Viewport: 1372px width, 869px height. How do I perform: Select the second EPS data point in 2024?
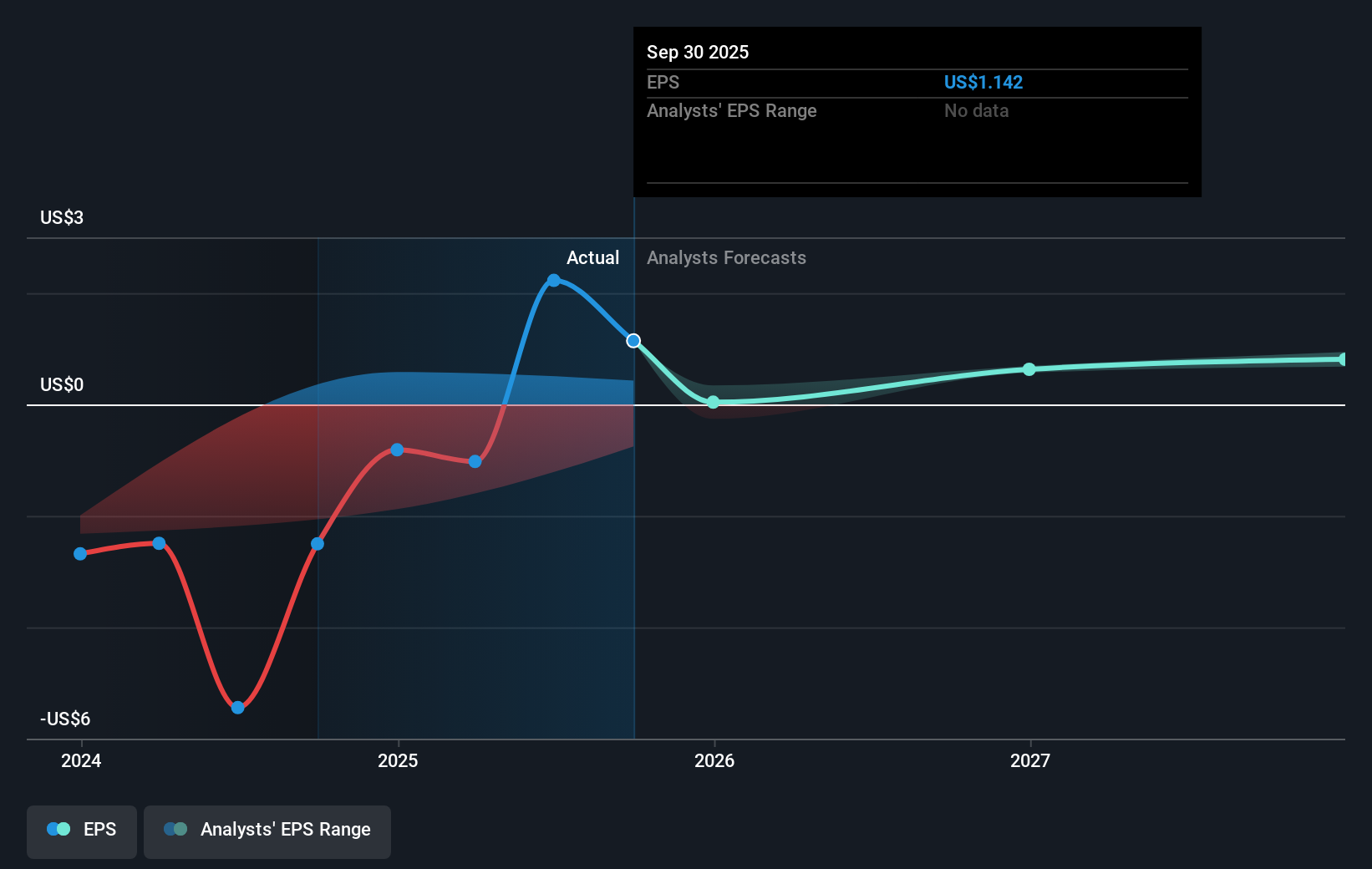tap(160, 543)
